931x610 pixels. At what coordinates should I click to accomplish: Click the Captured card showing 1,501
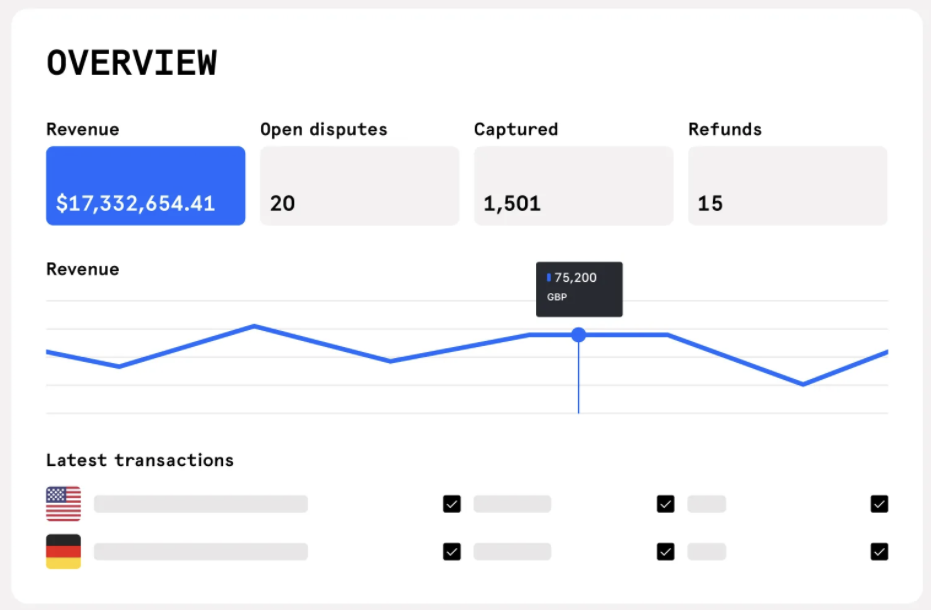point(573,185)
